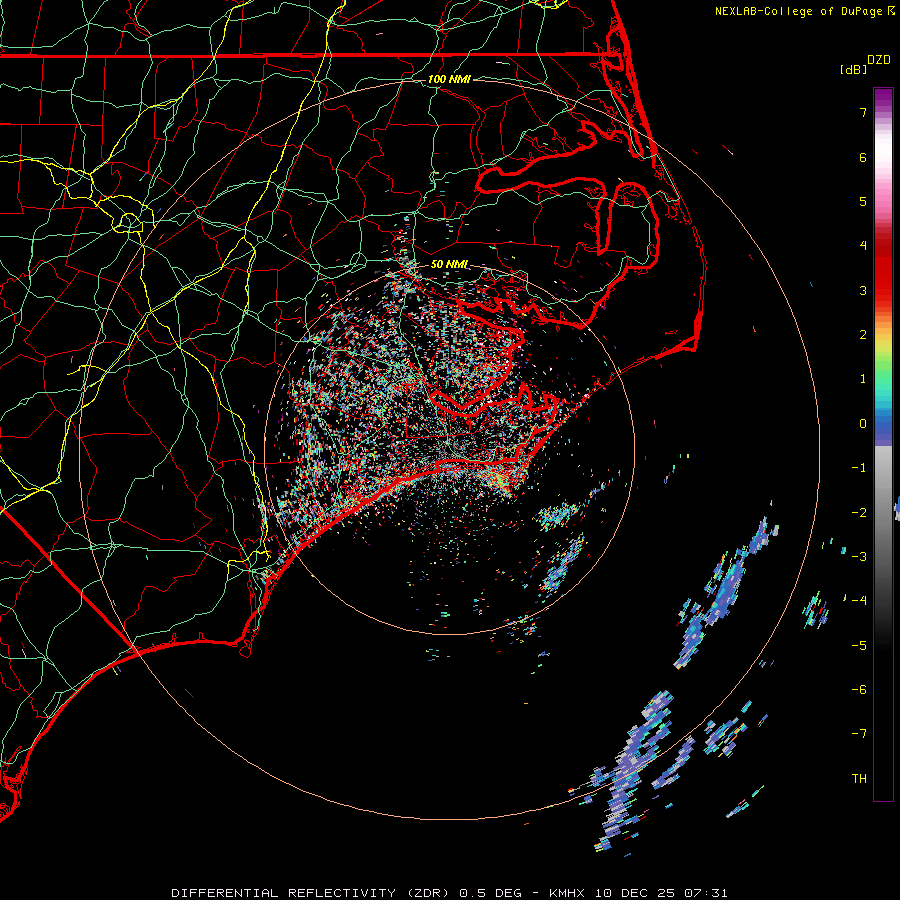Click the 5 value on the scale
The height and width of the screenshot is (900, 900).
863,201
